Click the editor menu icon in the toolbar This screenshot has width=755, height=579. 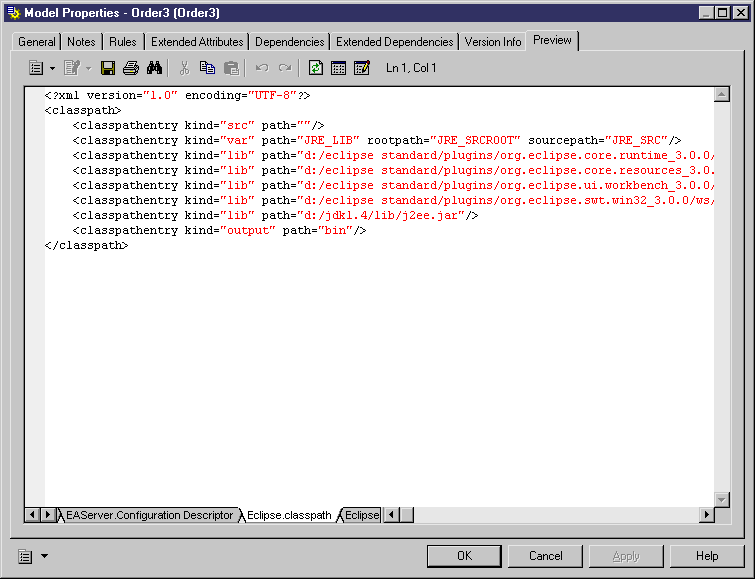click(x=36, y=68)
